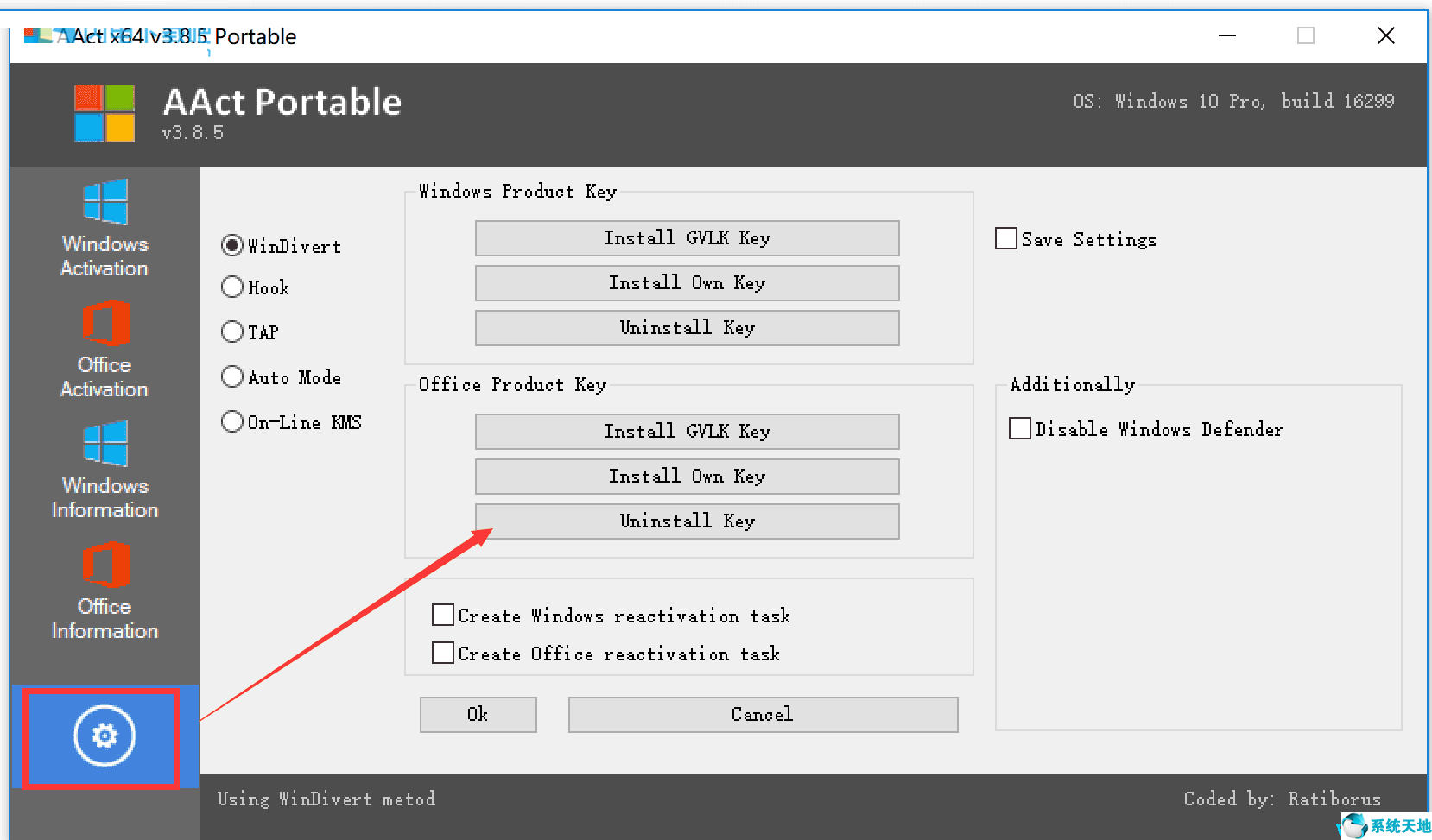Install GVLK Key under Windows Product Key

point(687,238)
